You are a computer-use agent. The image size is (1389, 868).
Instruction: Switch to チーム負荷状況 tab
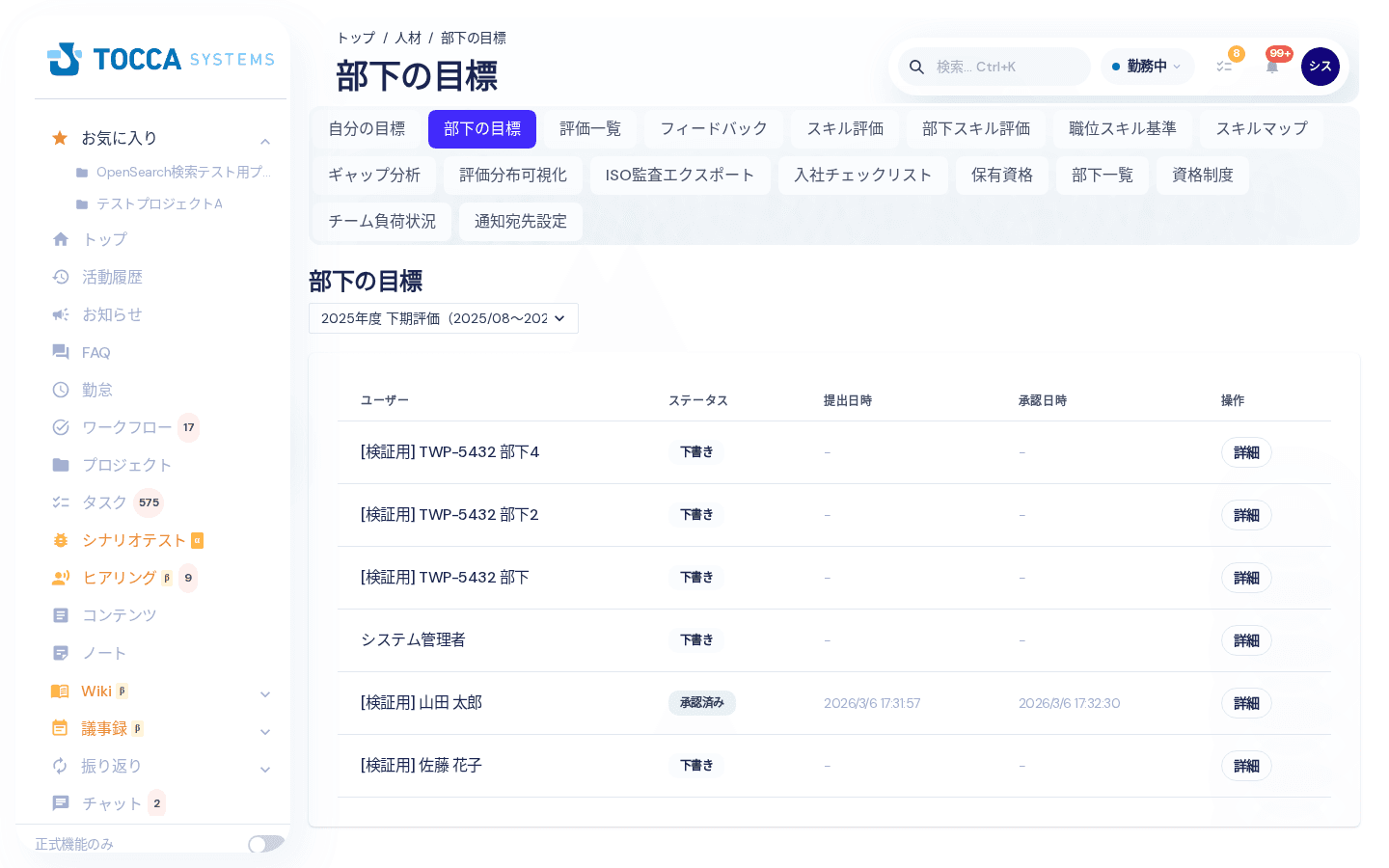[x=382, y=222]
